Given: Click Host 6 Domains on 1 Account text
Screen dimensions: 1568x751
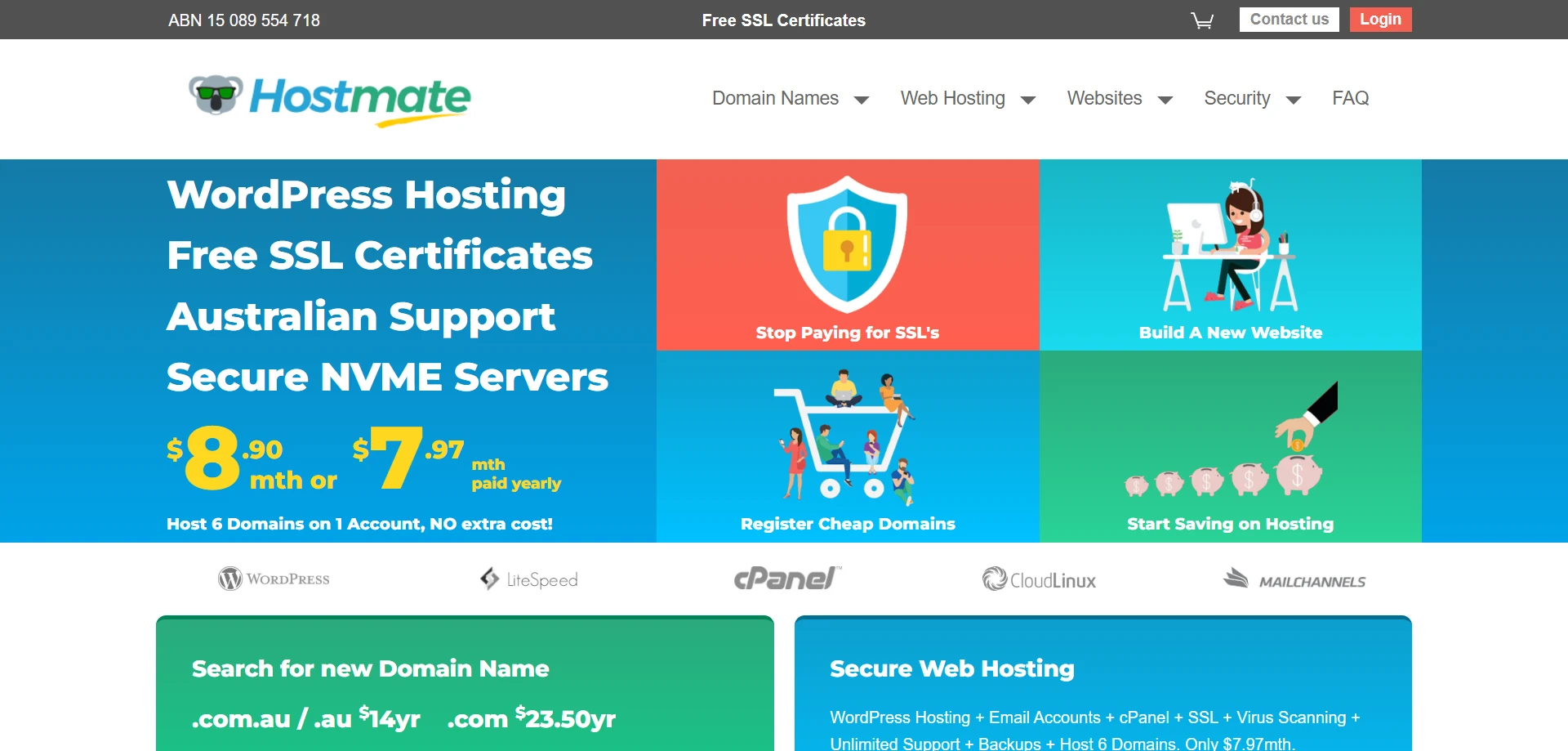Looking at the screenshot, I should tap(359, 524).
